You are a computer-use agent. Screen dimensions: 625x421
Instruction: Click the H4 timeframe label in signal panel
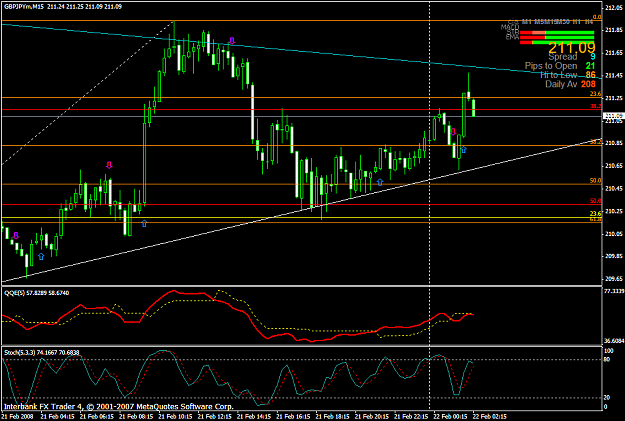tap(589, 22)
